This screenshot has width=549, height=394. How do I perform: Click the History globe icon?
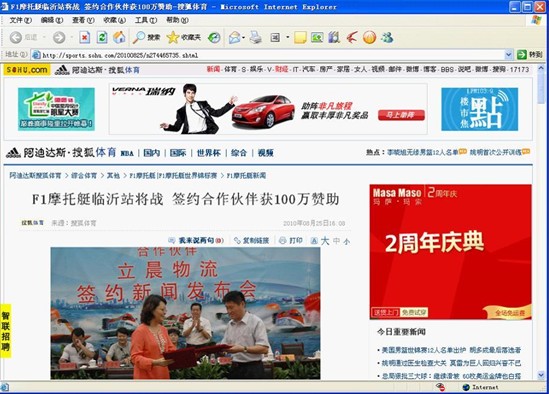click(214, 37)
